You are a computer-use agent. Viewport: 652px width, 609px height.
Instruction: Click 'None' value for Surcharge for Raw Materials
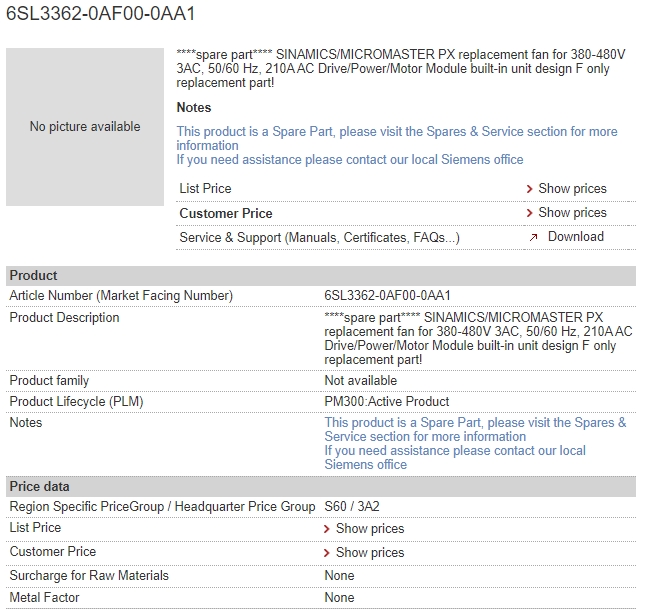click(x=339, y=576)
